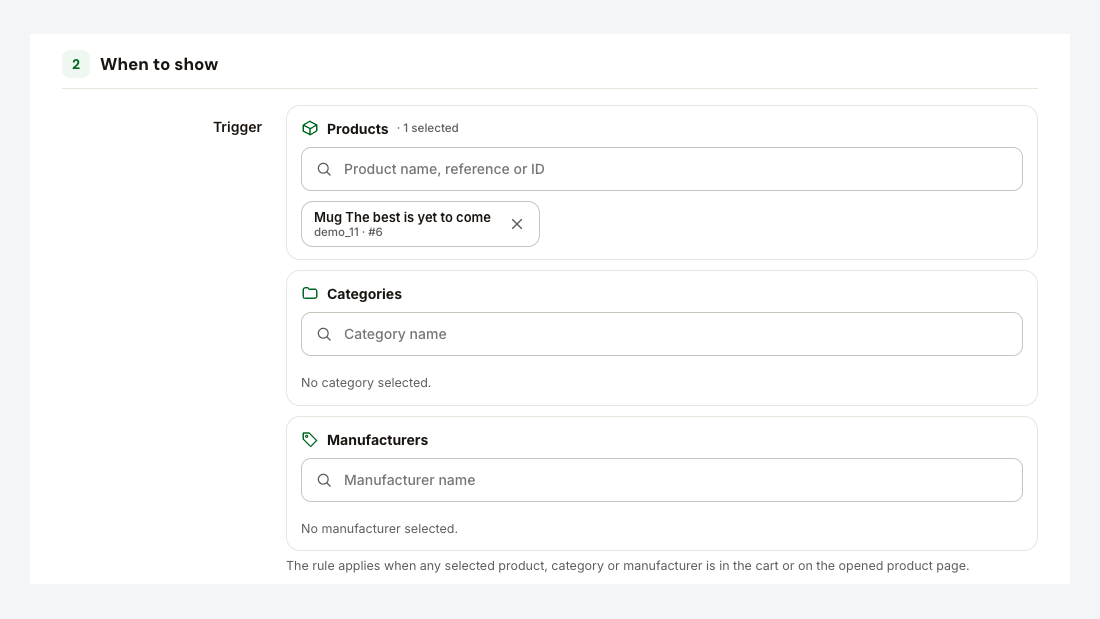This screenshot has width=1100, height=619.
Task: Click the Products box icon
Action: click(310, 128)
